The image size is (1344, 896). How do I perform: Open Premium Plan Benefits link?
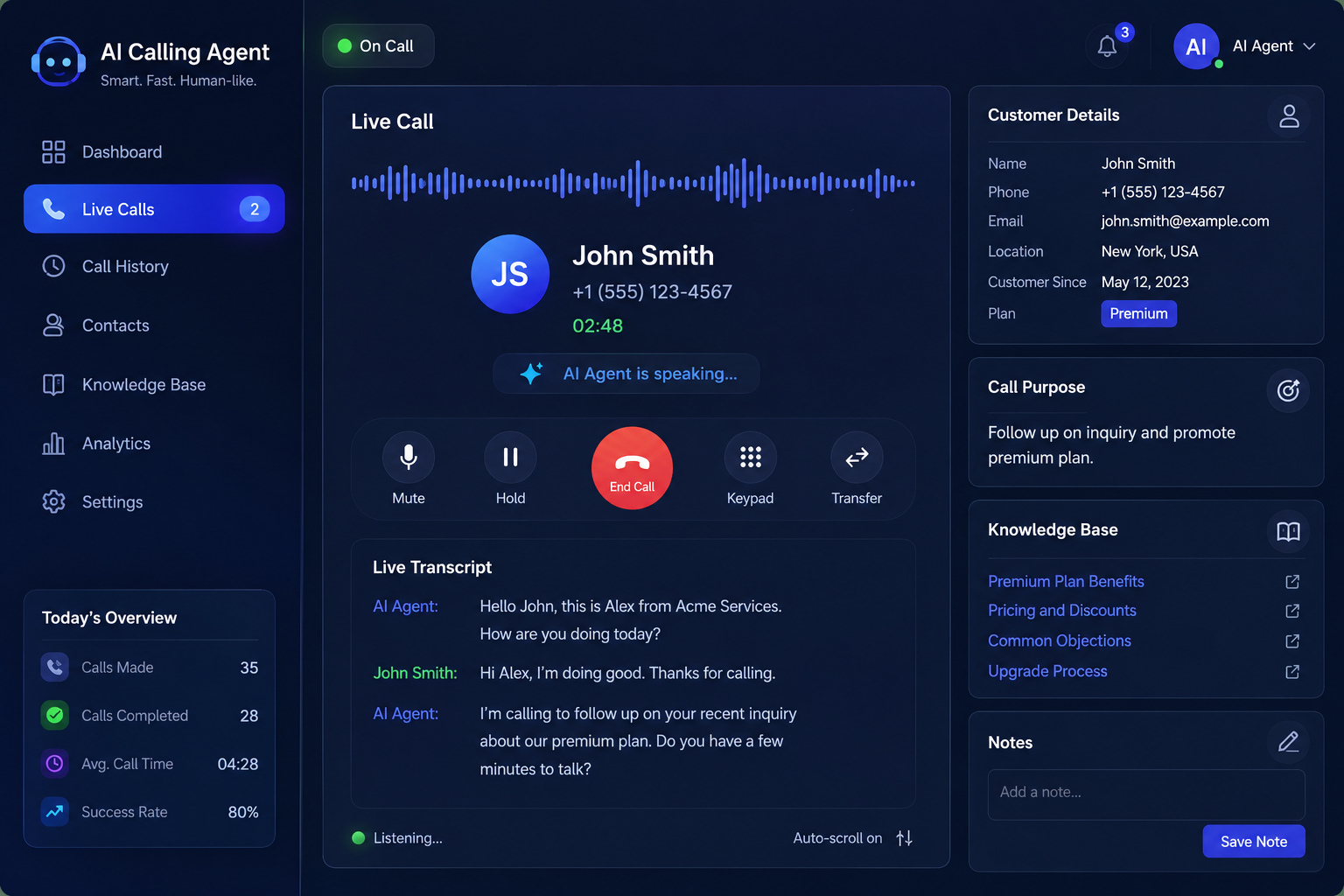(1066, 582)
